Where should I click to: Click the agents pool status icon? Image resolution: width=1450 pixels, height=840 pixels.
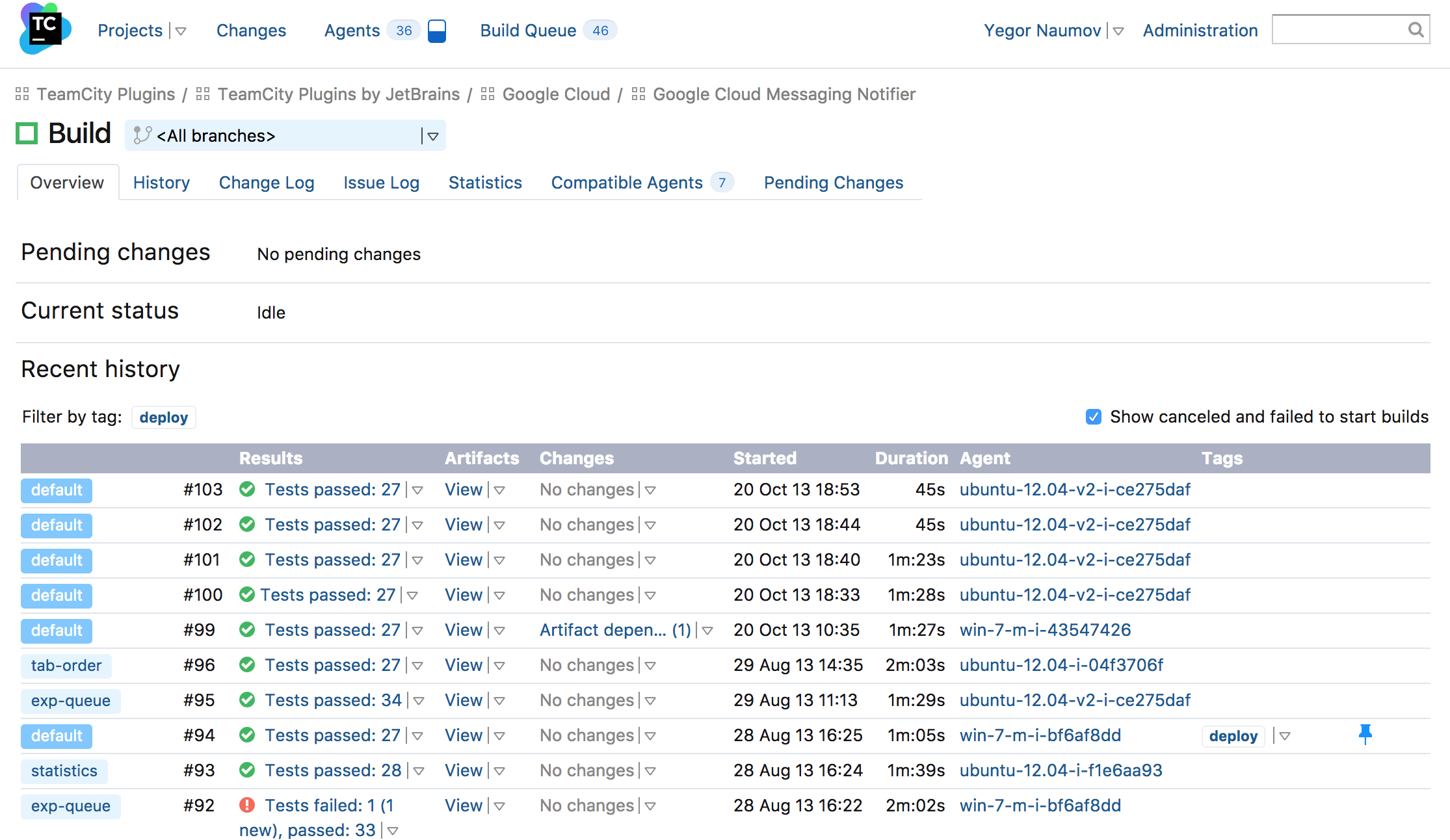click(437, 31)
